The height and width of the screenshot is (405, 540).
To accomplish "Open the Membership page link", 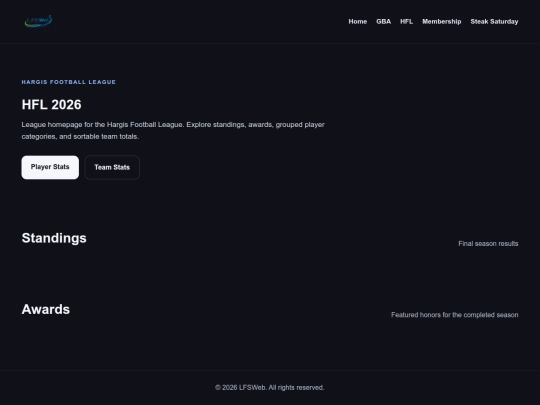I will pos(442,21).
